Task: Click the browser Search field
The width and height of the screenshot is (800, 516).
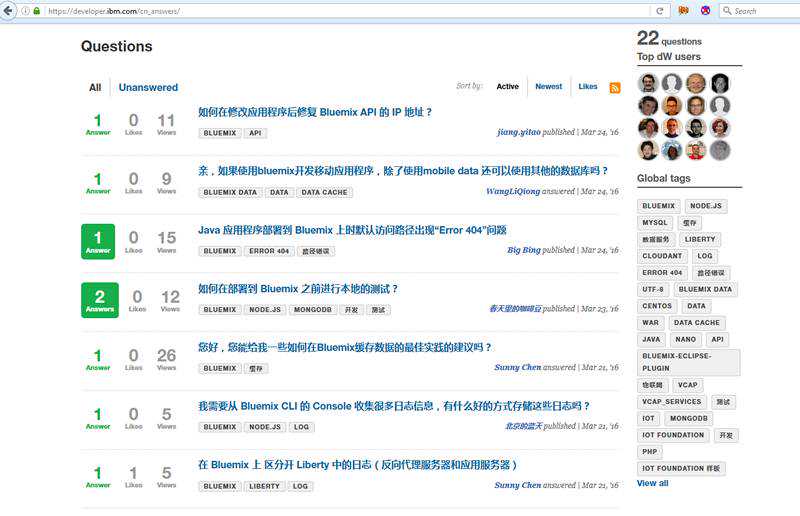Action: tap(760, 11)
